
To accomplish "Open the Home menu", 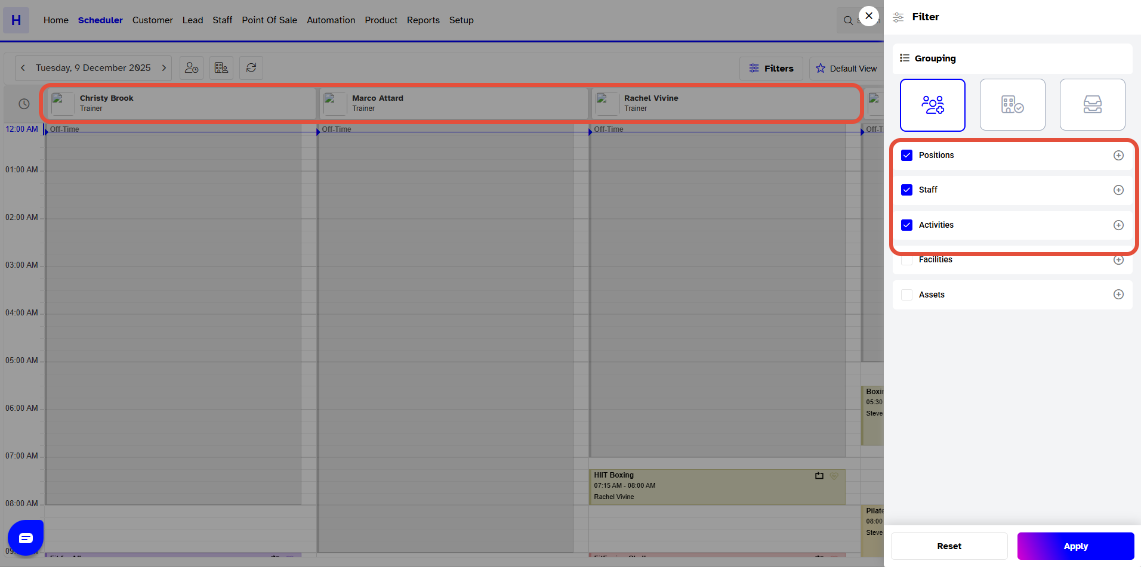I will [x=55, y=20].
